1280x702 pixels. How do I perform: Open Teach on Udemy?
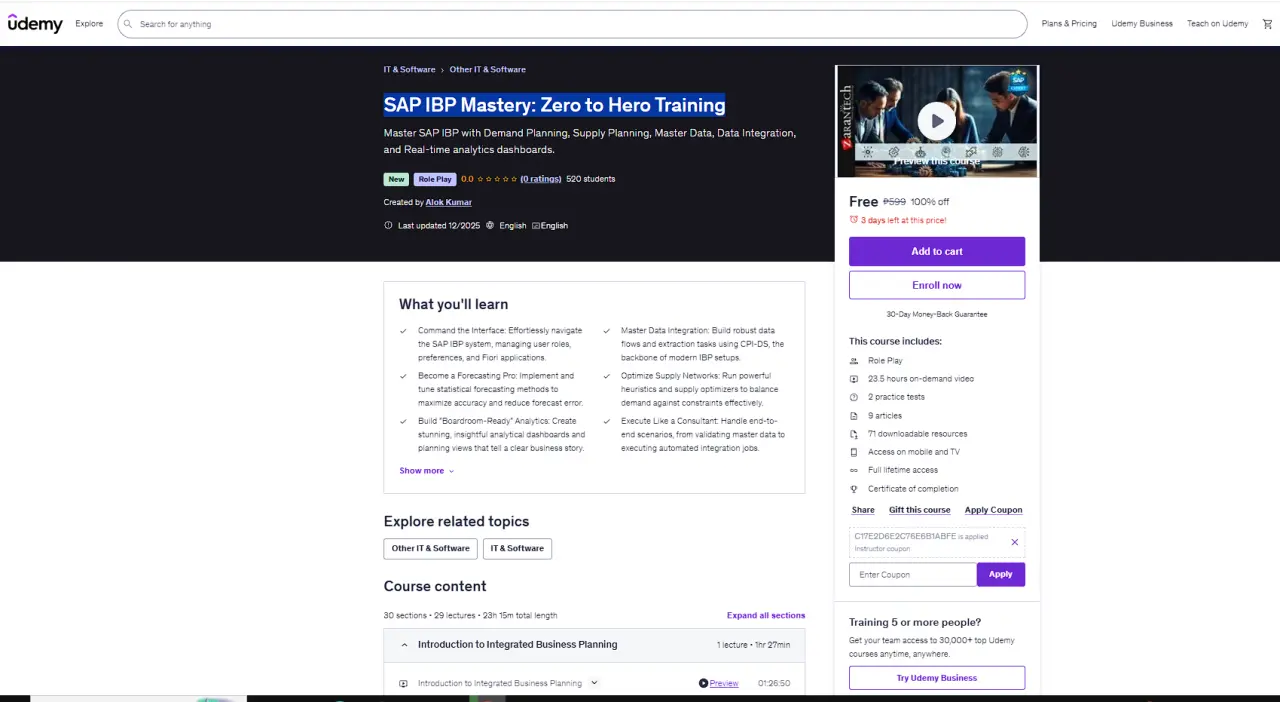pos(1217,24)
